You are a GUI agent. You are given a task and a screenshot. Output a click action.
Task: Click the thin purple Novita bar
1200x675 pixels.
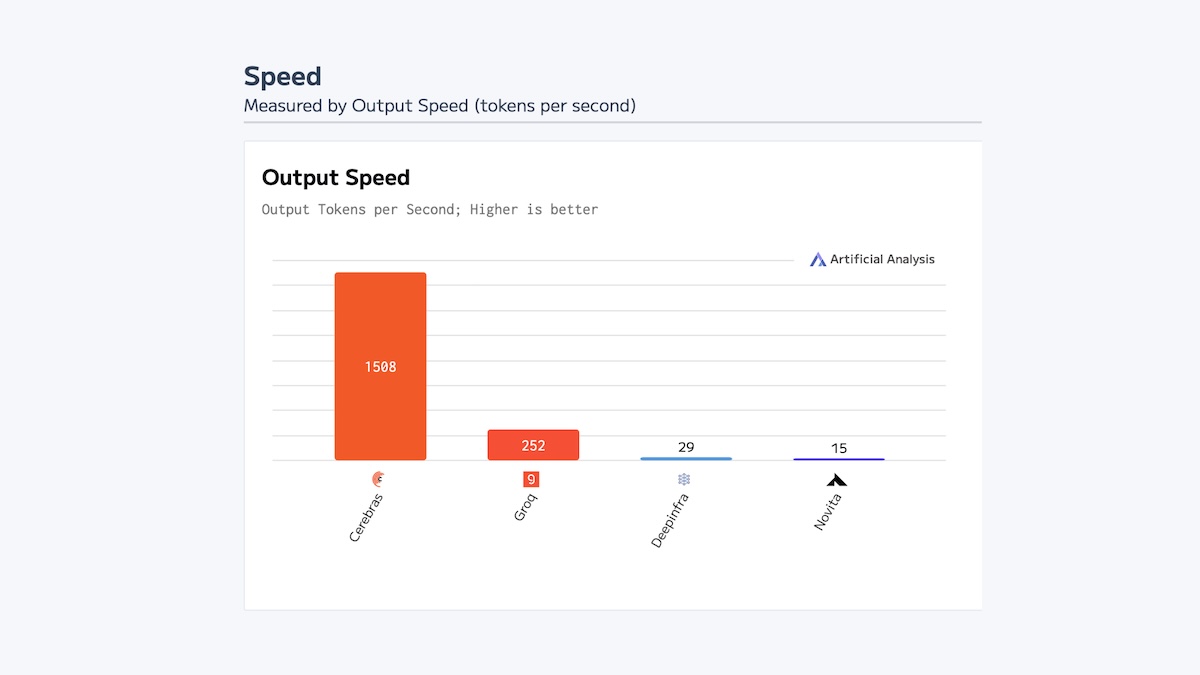coord(839,459)
